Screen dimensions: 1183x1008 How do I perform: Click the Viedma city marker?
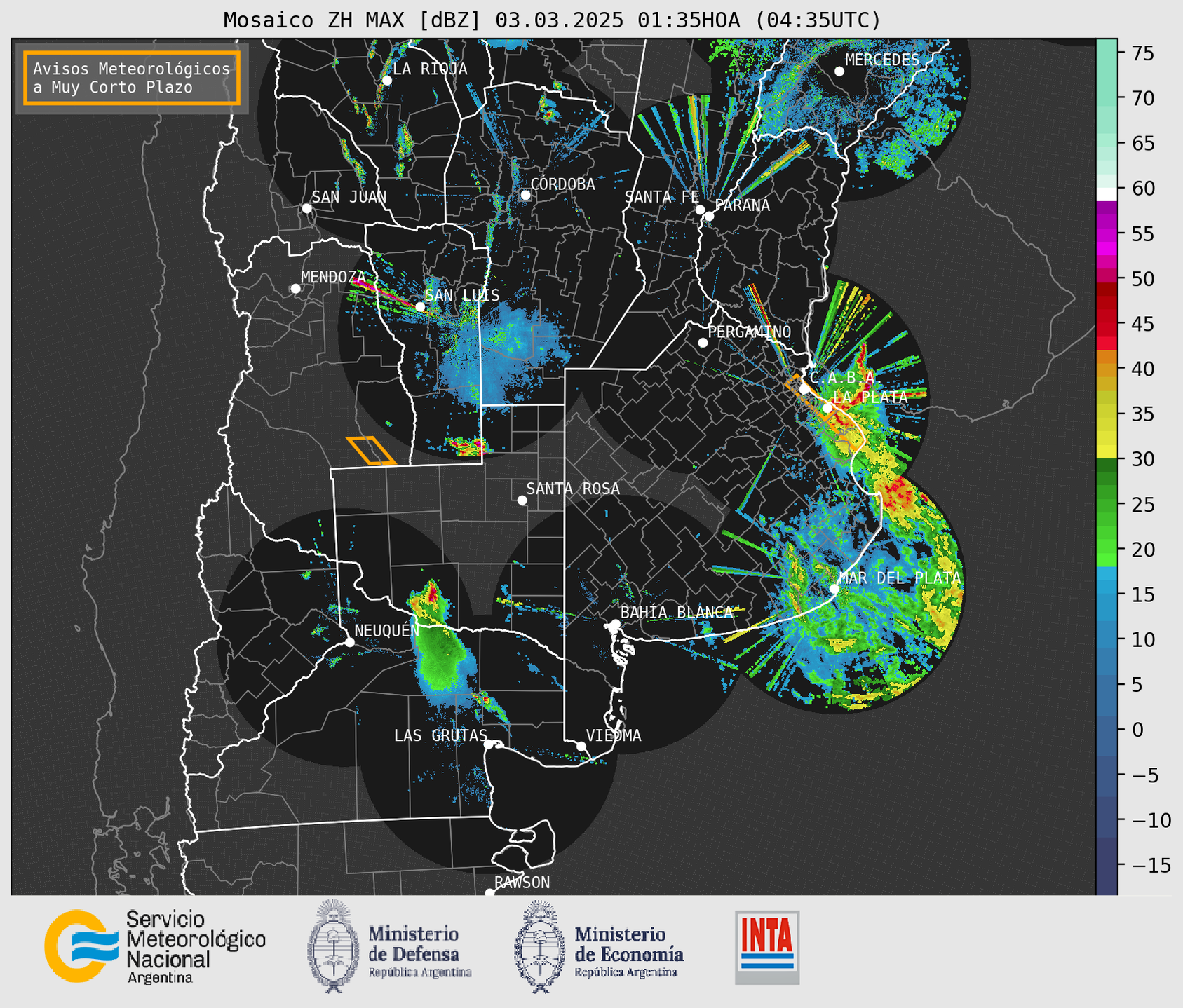click(581, 746)
